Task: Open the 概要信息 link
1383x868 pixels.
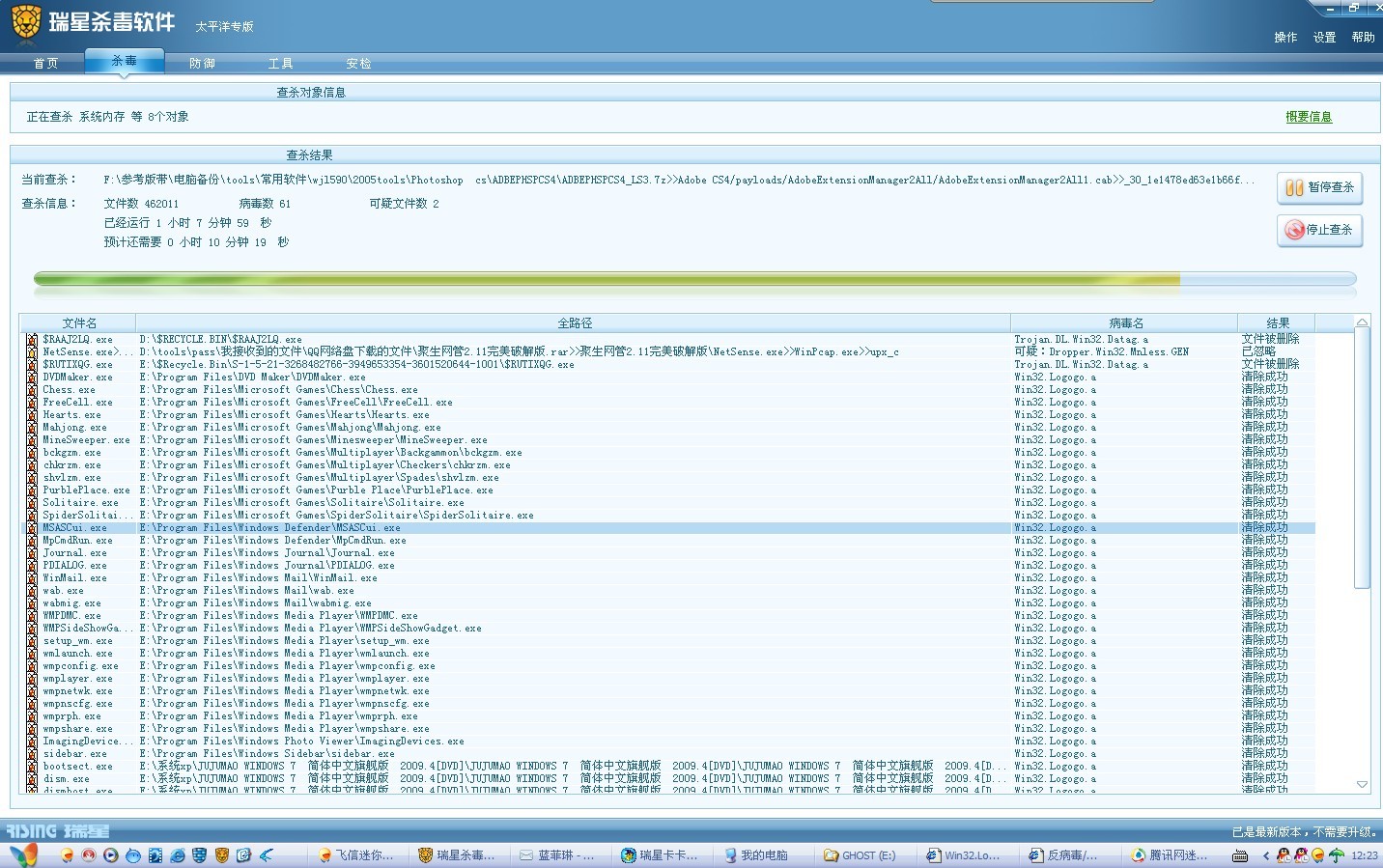Action: tap(1309, 117)
